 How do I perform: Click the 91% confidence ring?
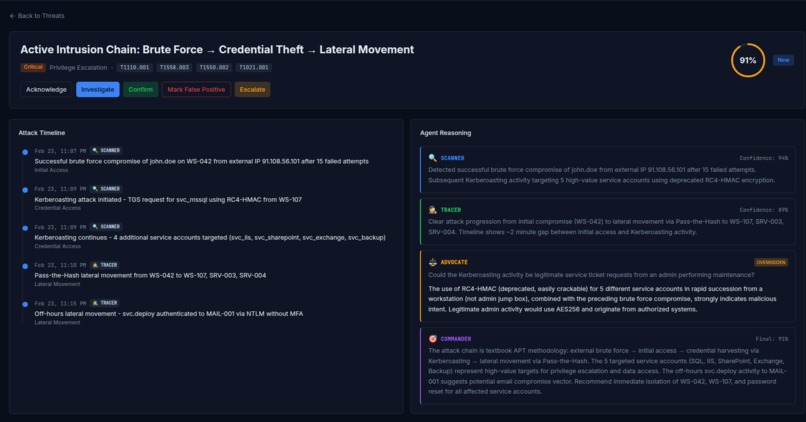point(747,60)
